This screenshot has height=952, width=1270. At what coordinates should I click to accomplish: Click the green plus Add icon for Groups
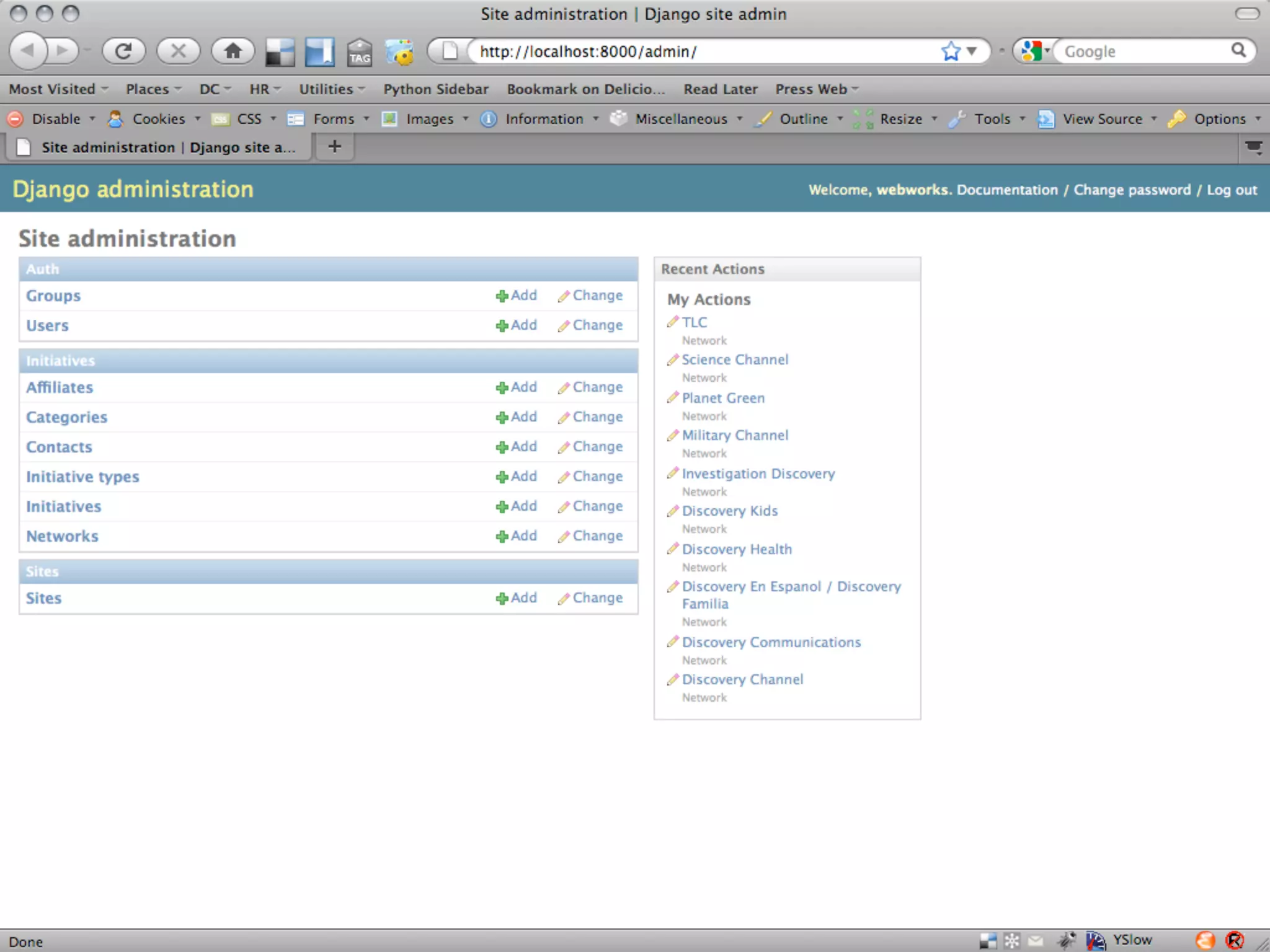[x=502, y=296]
